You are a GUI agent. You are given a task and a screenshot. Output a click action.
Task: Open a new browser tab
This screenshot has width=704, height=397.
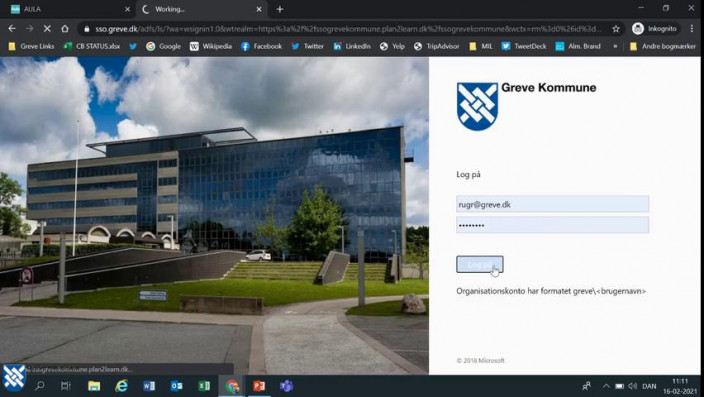280,9
